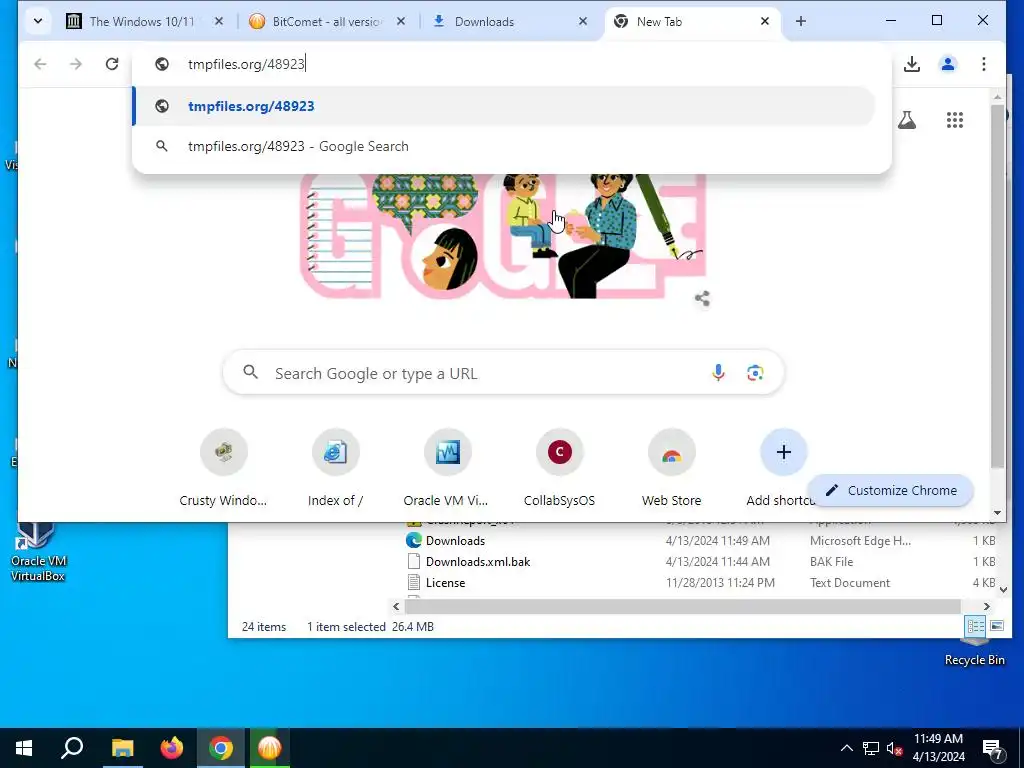Switch to Chrome in the taskbar

(221, 748)
